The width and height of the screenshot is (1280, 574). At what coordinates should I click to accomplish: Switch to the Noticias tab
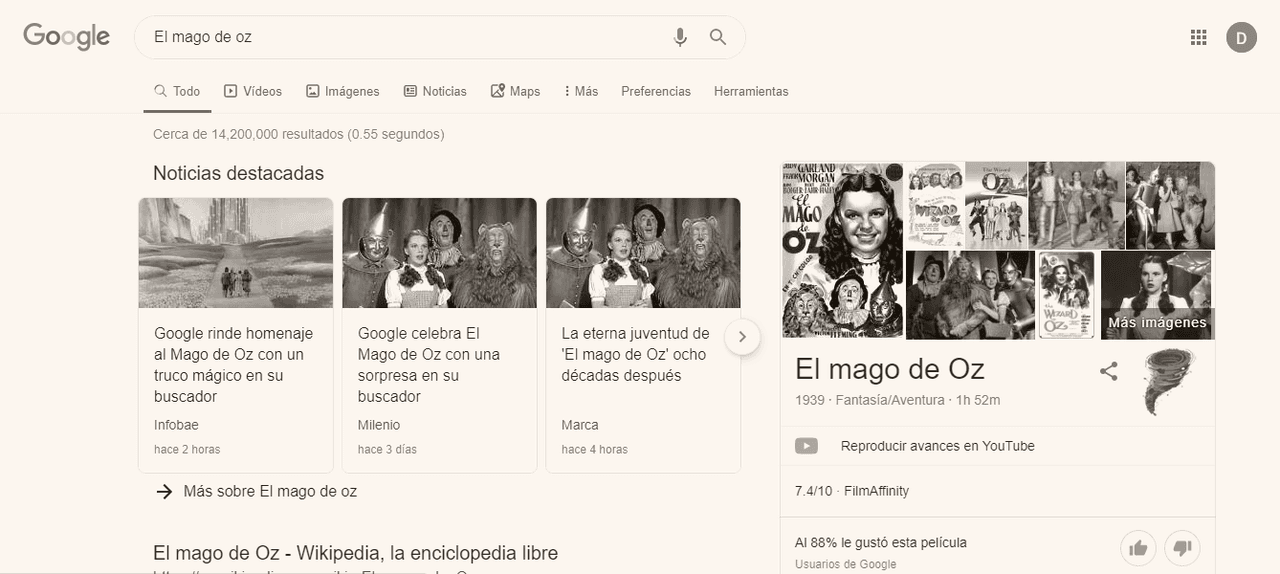click(x=435, y=91)
